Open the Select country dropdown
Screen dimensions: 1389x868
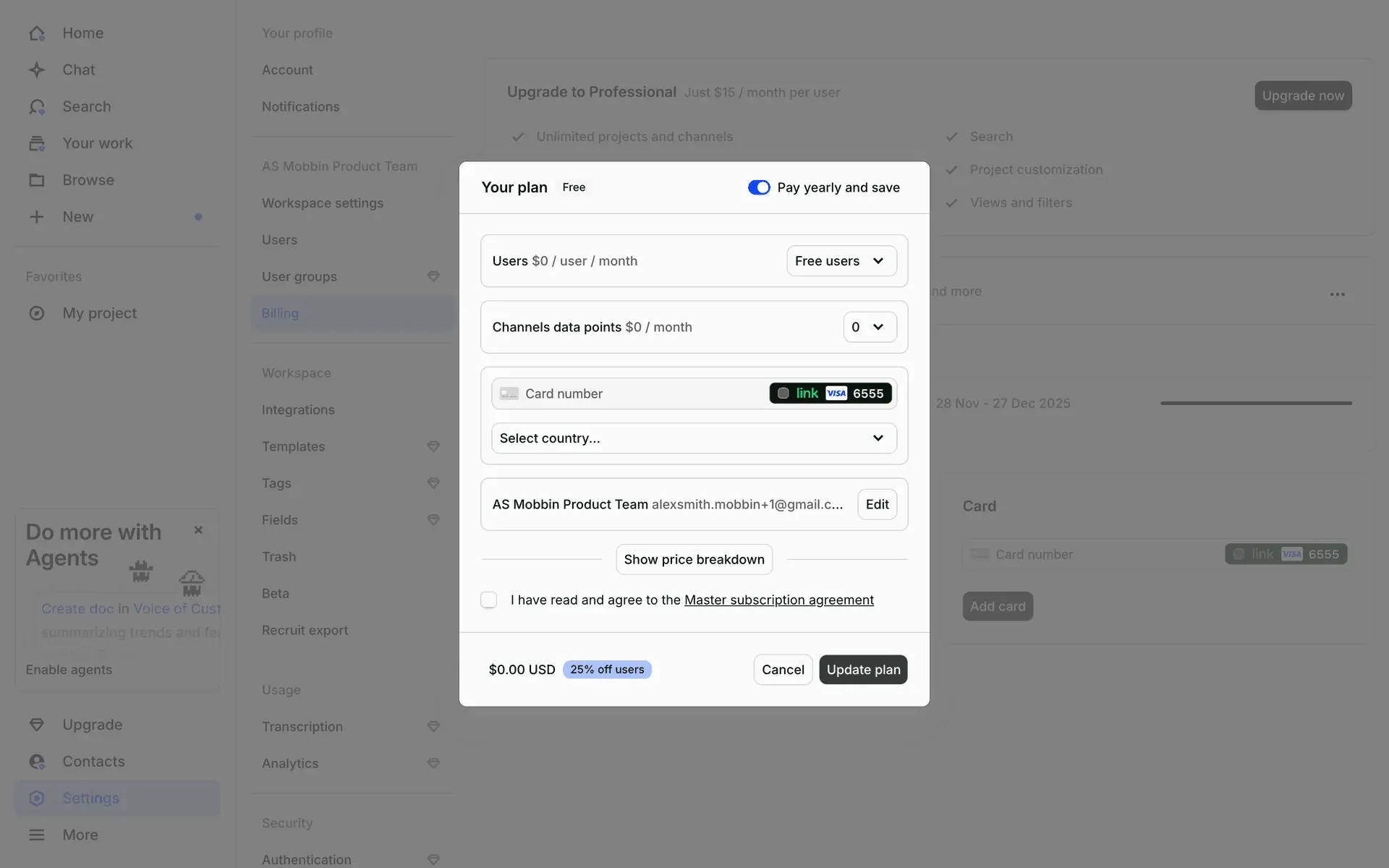[694, 438]
